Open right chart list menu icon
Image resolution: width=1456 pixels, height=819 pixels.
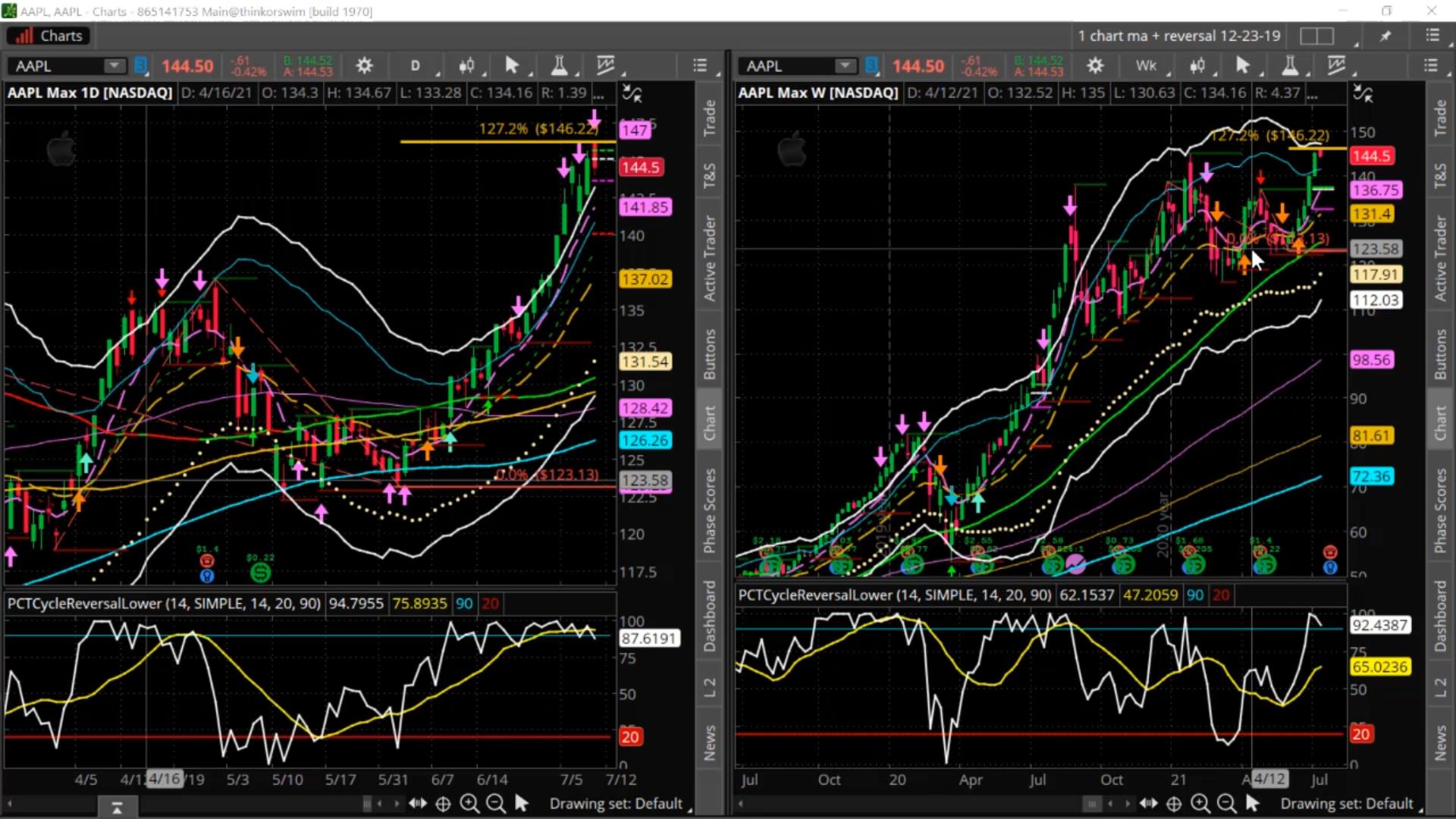(x=1431, y=66)
